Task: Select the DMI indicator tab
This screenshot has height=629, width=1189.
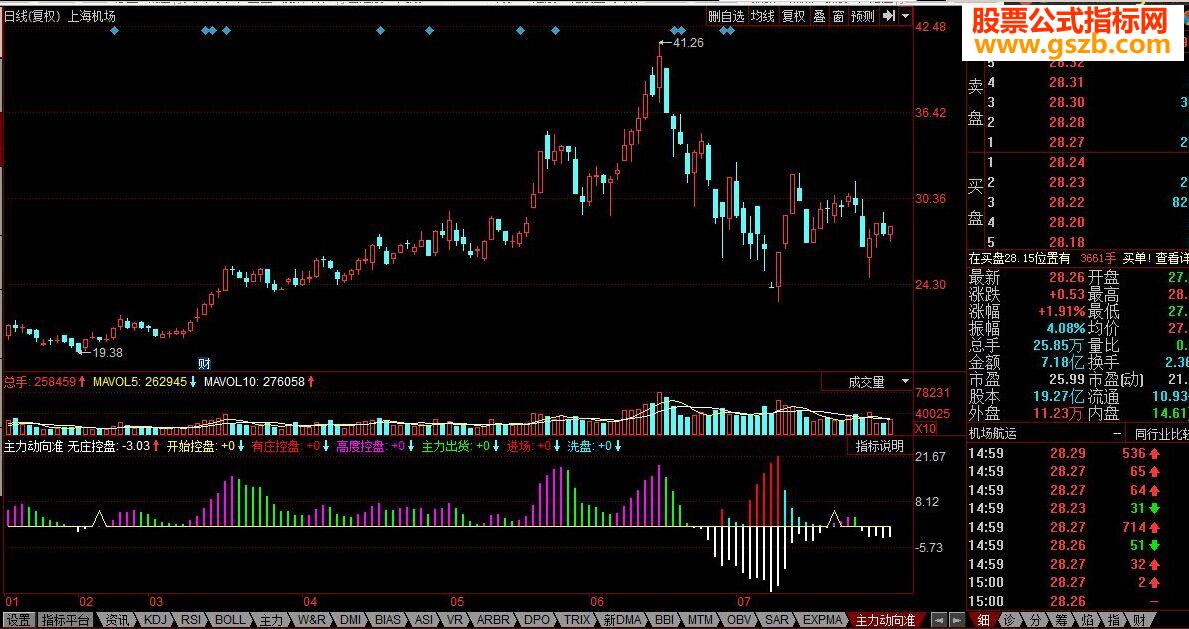Action: click(x=352, y=620)
